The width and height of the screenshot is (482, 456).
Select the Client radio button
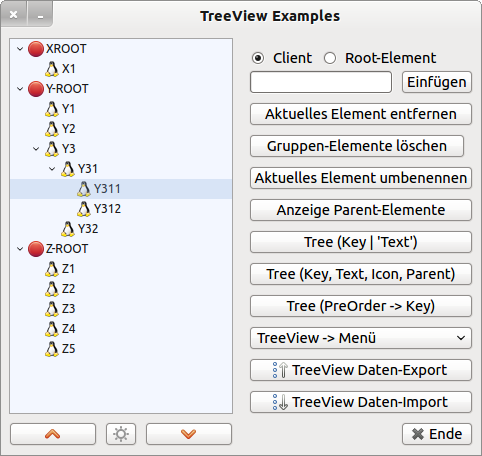pos(258,58)
